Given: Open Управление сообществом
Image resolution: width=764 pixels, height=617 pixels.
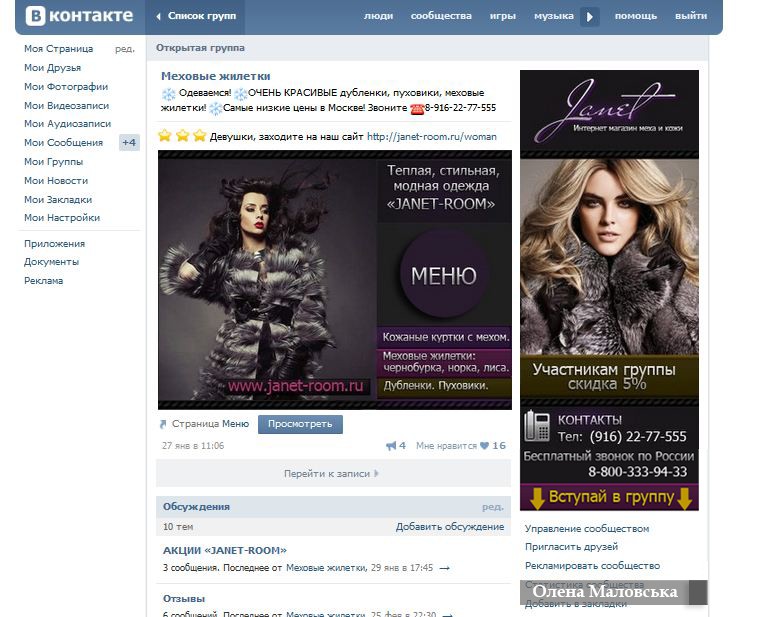Looking at the screenshot, I should [x=587, y=528].
